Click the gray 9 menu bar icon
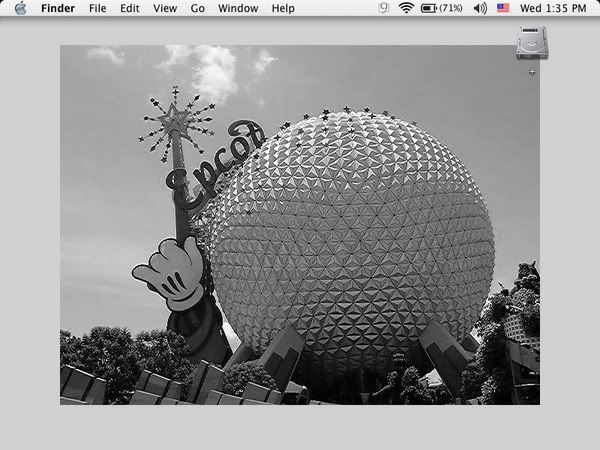Viewport: 600px width, 450px height. click(x=384, y=8)
